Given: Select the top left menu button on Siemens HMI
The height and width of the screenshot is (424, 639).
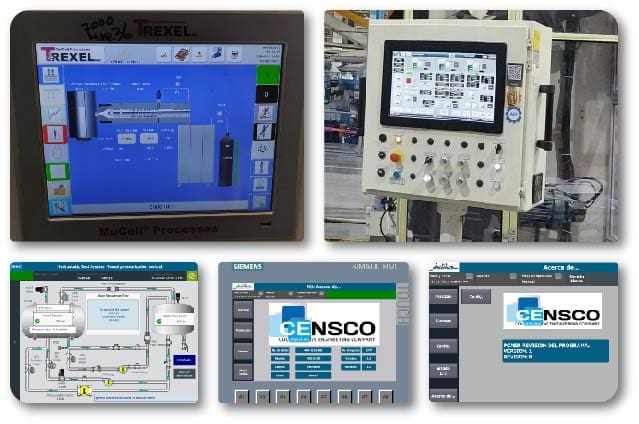Looking at the screenshot, I should point(243,311).
